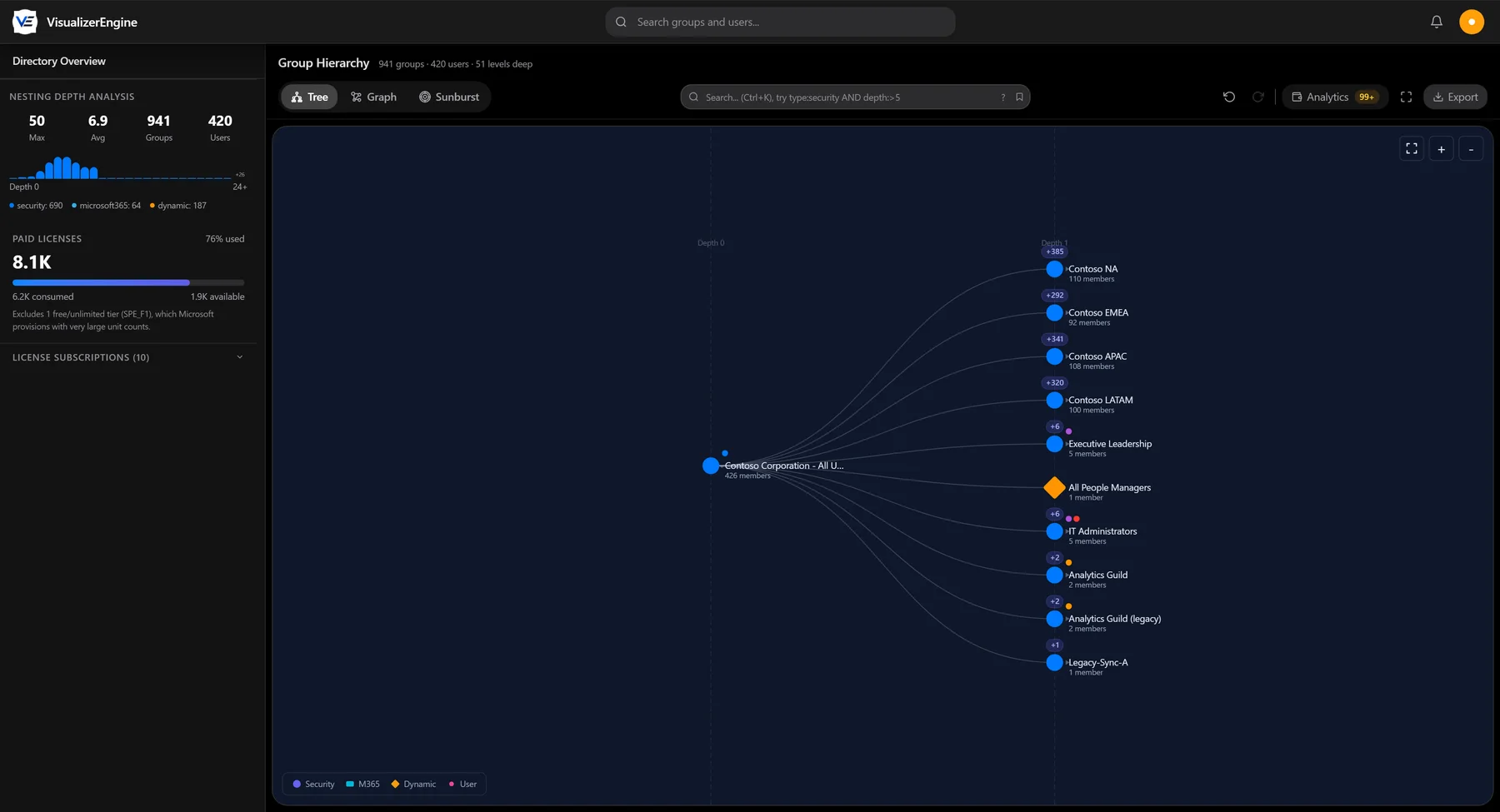The width and height of the screenshot is (1500, 812).
Task: Focus the hierarchy search field with Ctrl+K hint
Action: pyautogui.click(x=855, y=97)
